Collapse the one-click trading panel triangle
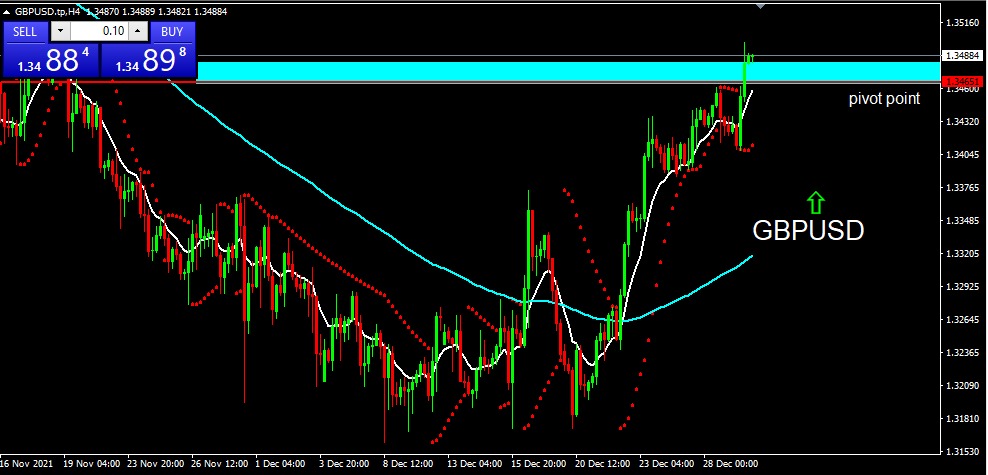 pyautogui.click(x=6, y=12)
